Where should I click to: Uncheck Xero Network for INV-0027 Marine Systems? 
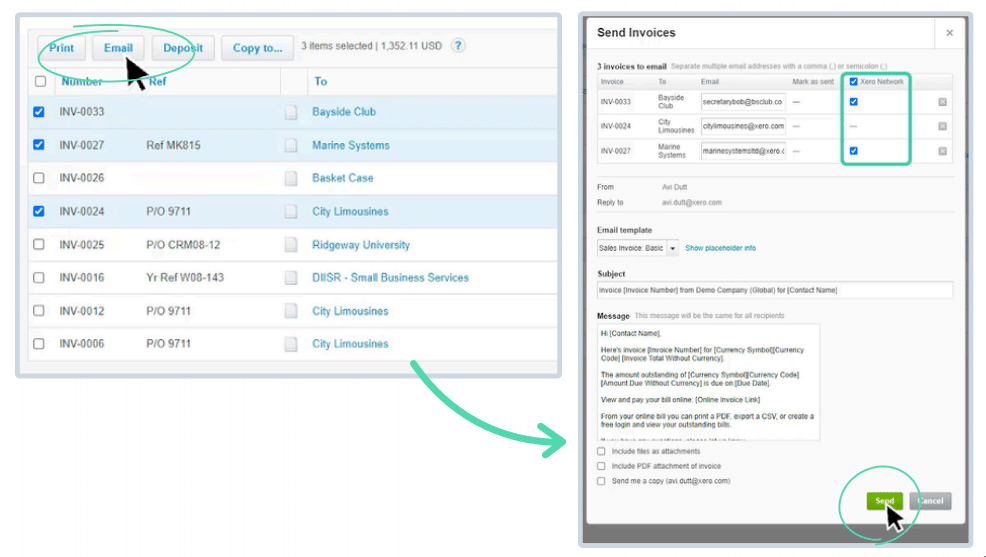pos(853,151)
